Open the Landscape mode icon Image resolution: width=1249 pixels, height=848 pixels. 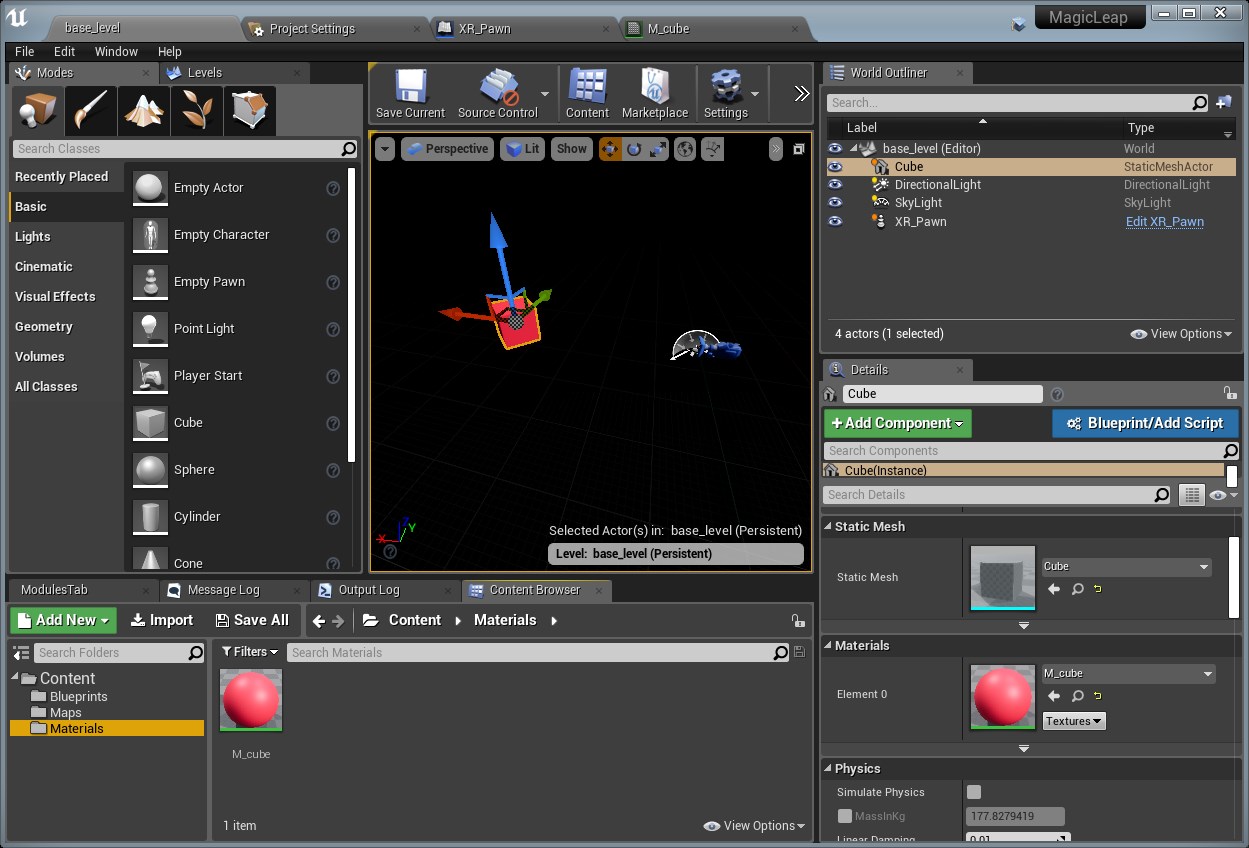[144, 109]
